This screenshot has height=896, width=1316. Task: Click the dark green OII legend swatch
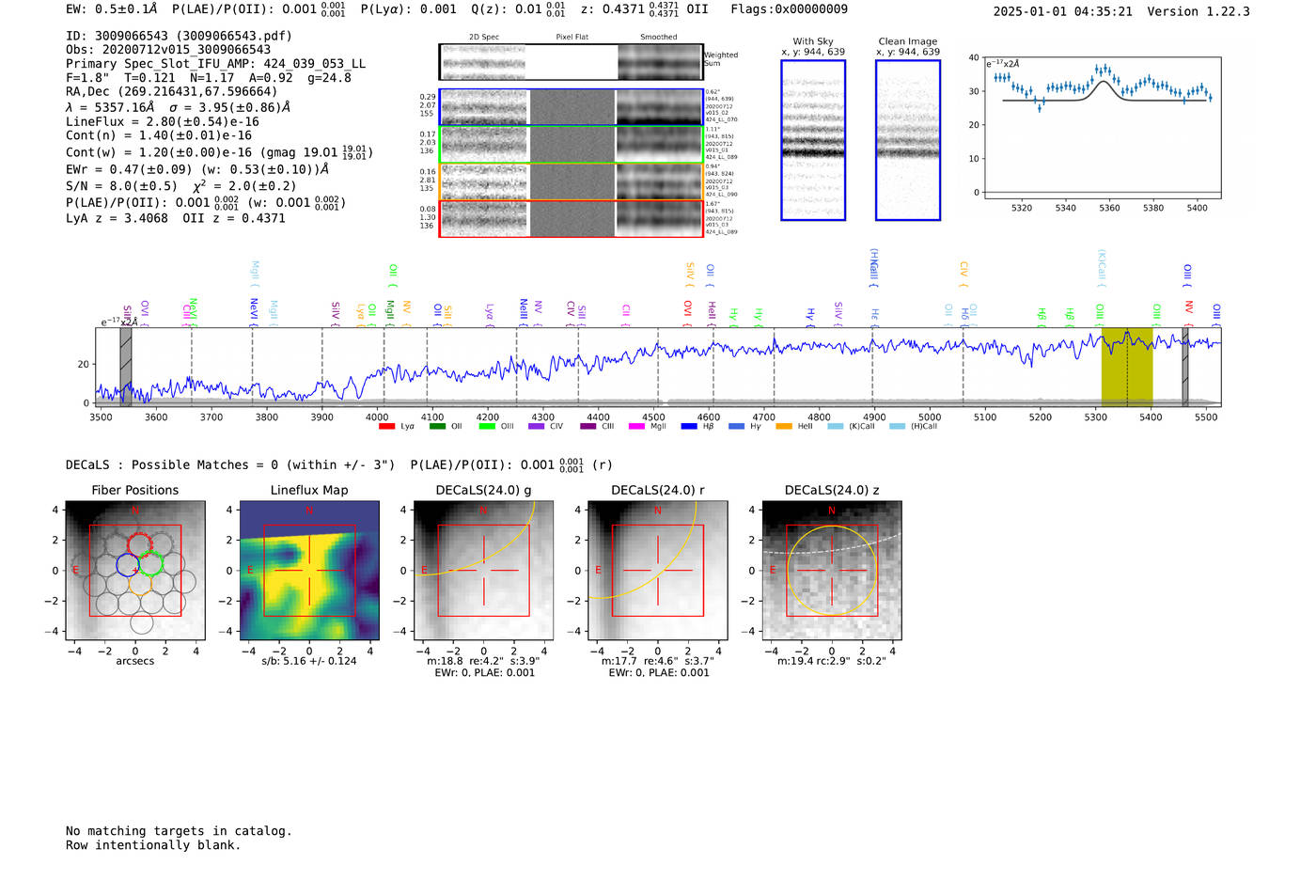(x=437, y=427)
